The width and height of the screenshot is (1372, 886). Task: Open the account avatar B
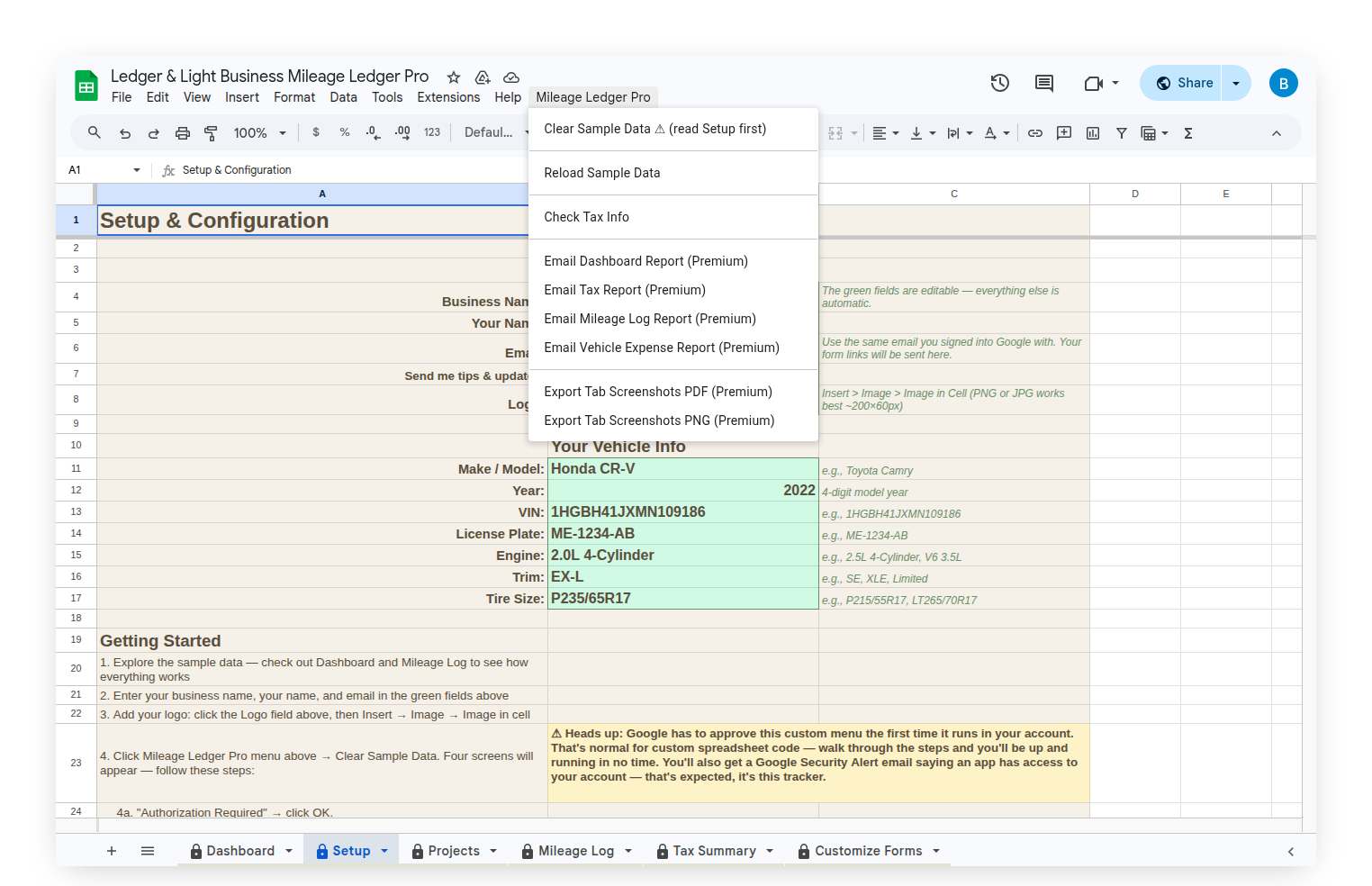pos(1284,83)
